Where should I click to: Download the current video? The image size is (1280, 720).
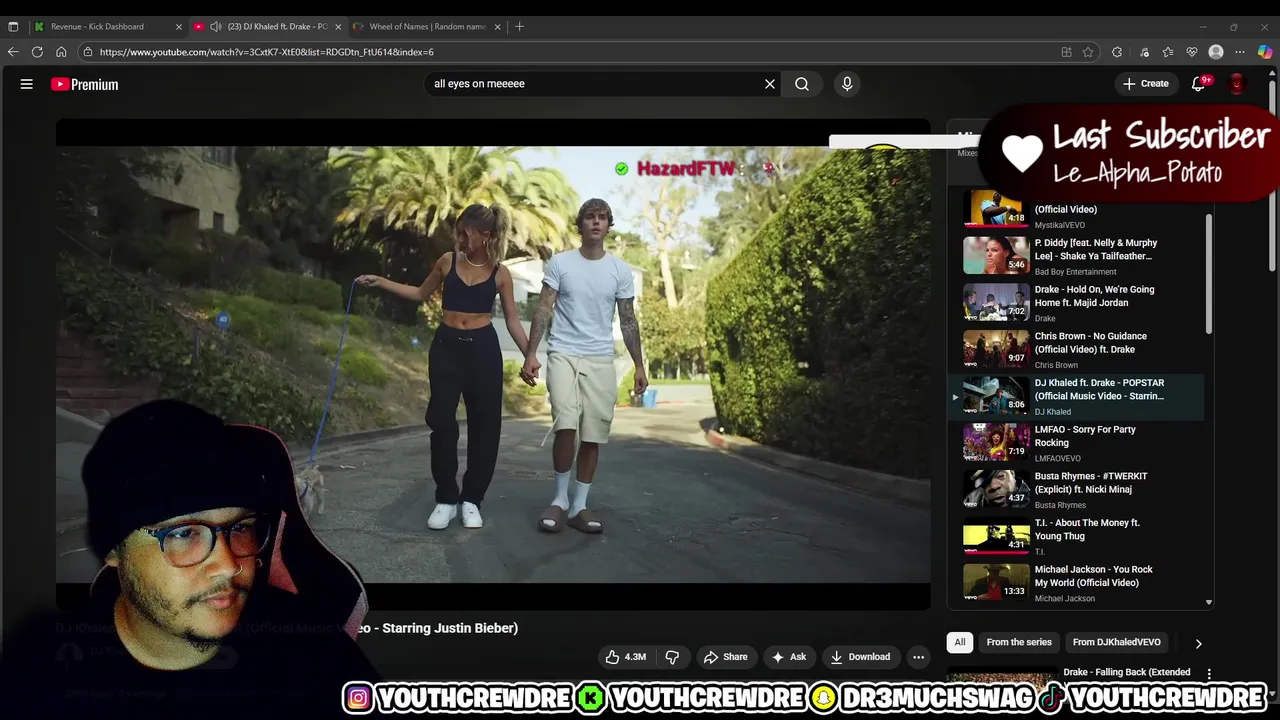(860, 657)
